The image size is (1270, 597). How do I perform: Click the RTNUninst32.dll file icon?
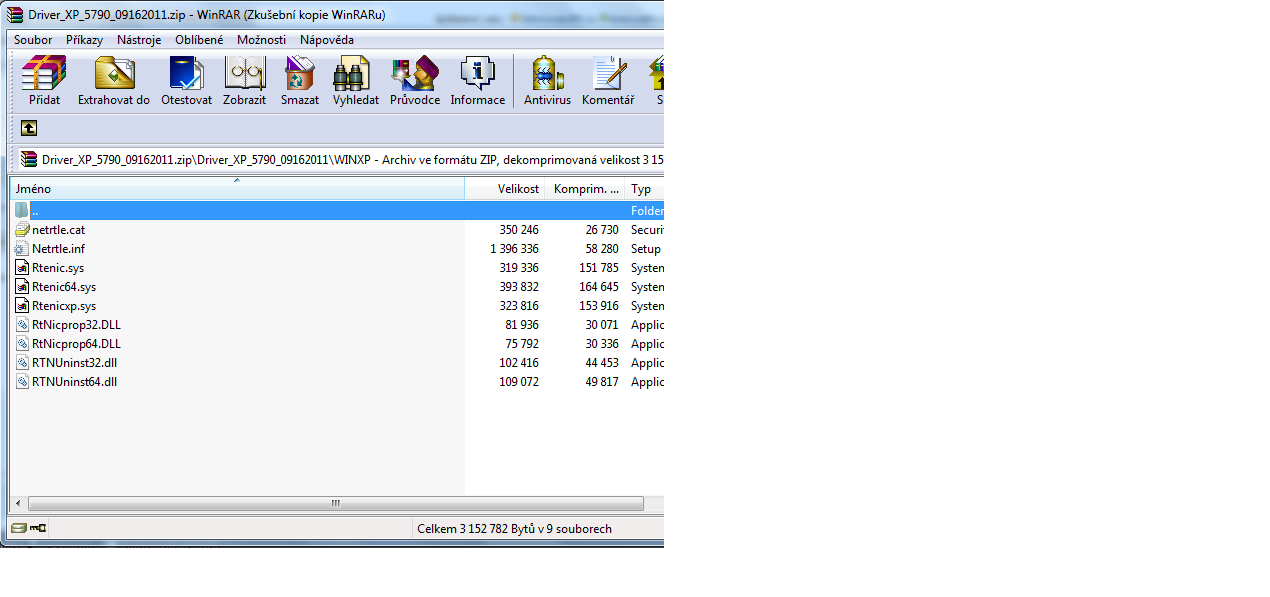click(x=23, y=363)
